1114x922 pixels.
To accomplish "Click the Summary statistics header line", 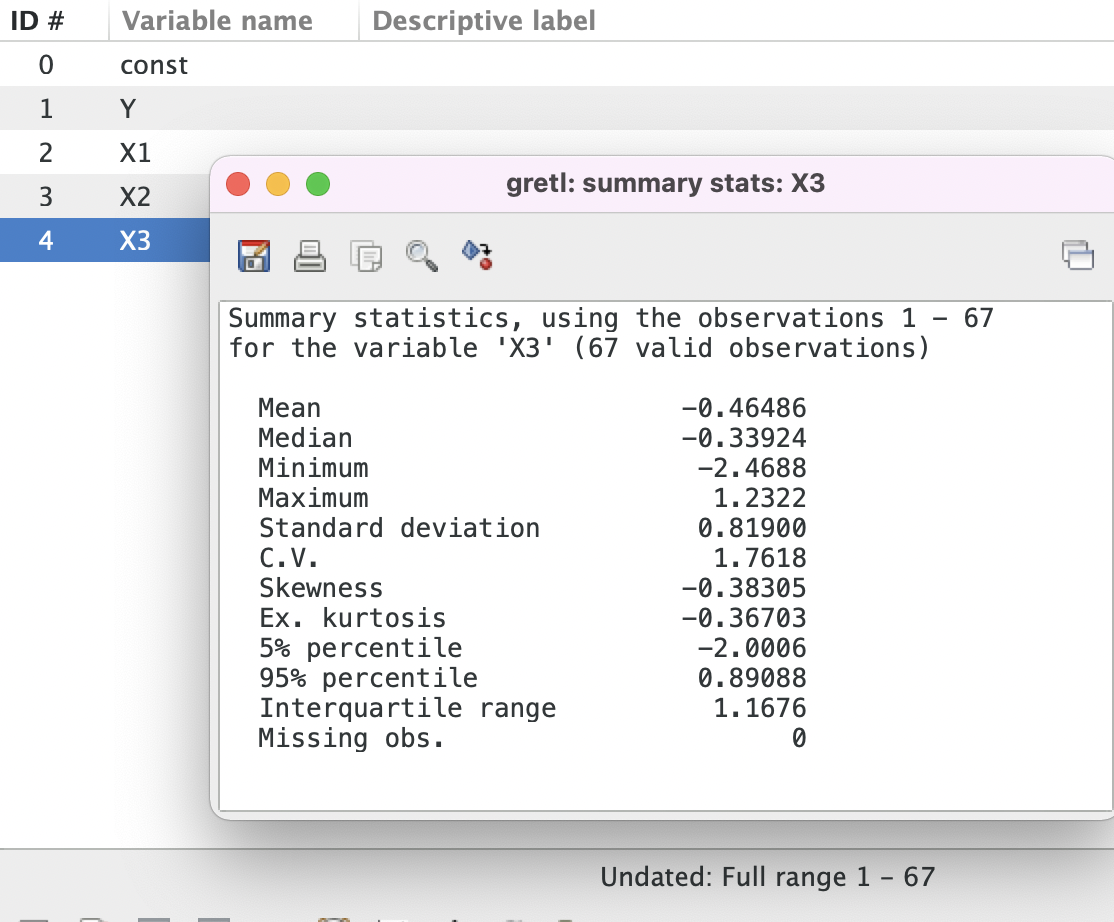I will point(610,318).
